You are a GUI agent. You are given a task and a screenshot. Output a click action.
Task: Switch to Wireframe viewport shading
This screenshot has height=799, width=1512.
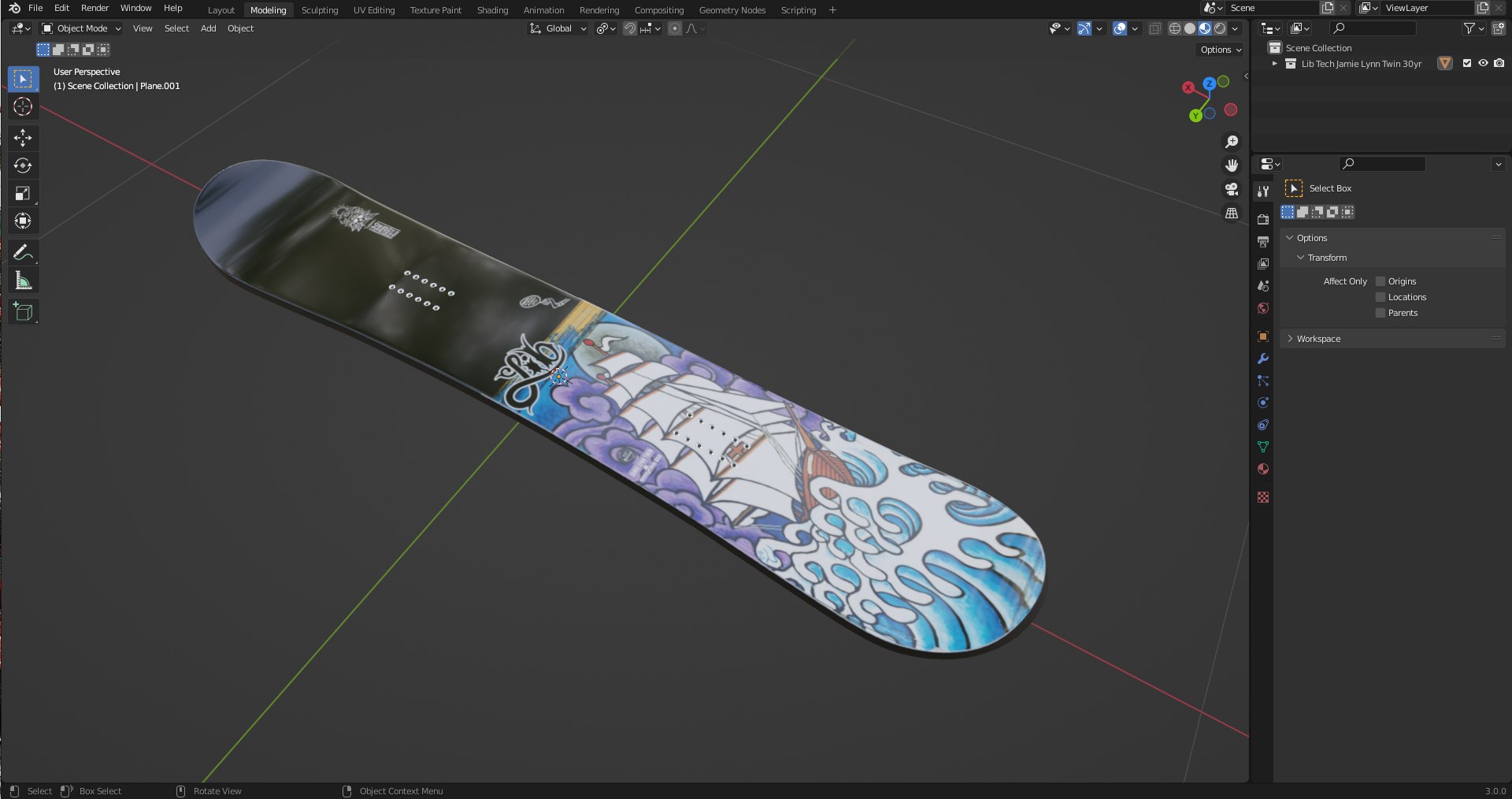1175,28
